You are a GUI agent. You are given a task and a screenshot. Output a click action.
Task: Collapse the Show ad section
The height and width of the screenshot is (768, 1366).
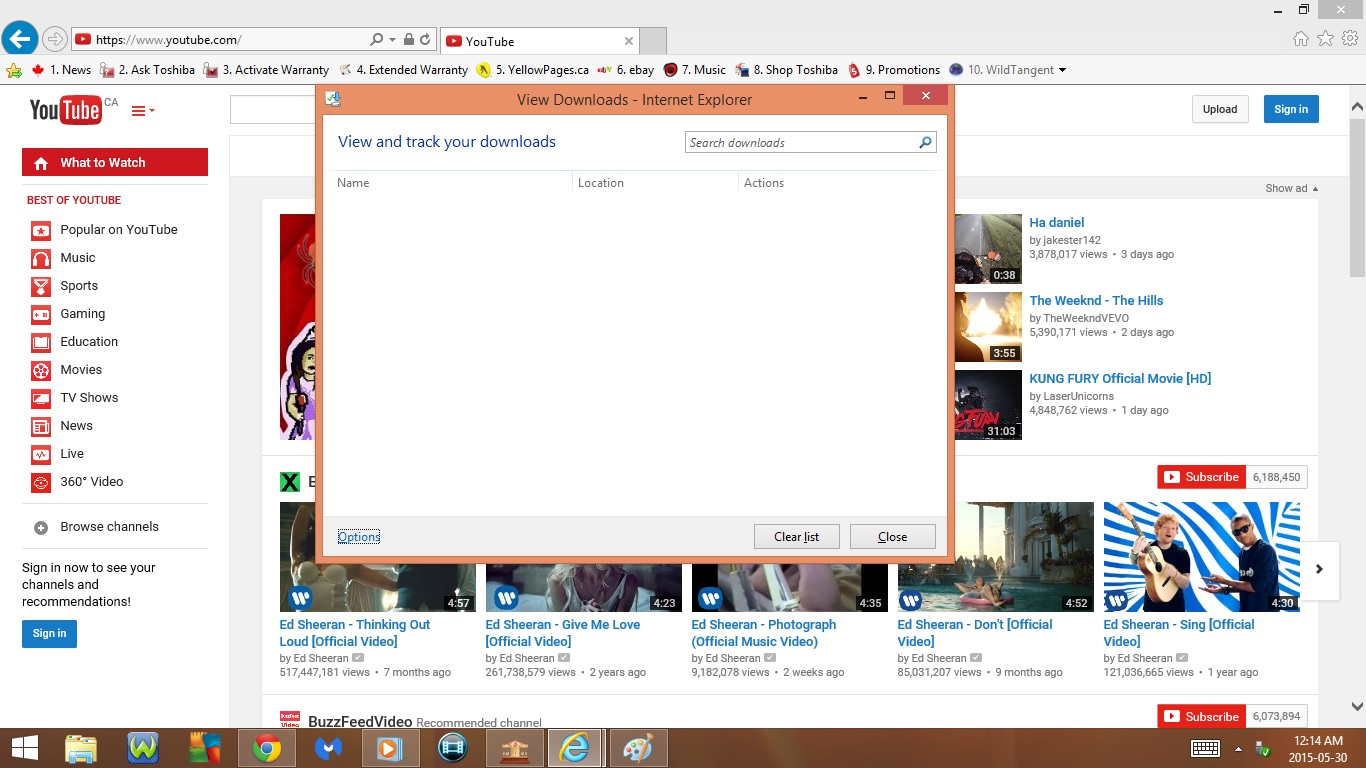(1292, 188)
